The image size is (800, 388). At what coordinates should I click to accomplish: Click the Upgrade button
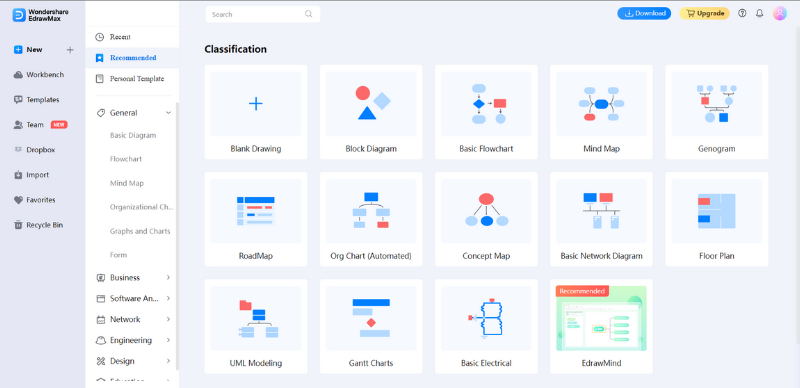[x=705, y=13]
